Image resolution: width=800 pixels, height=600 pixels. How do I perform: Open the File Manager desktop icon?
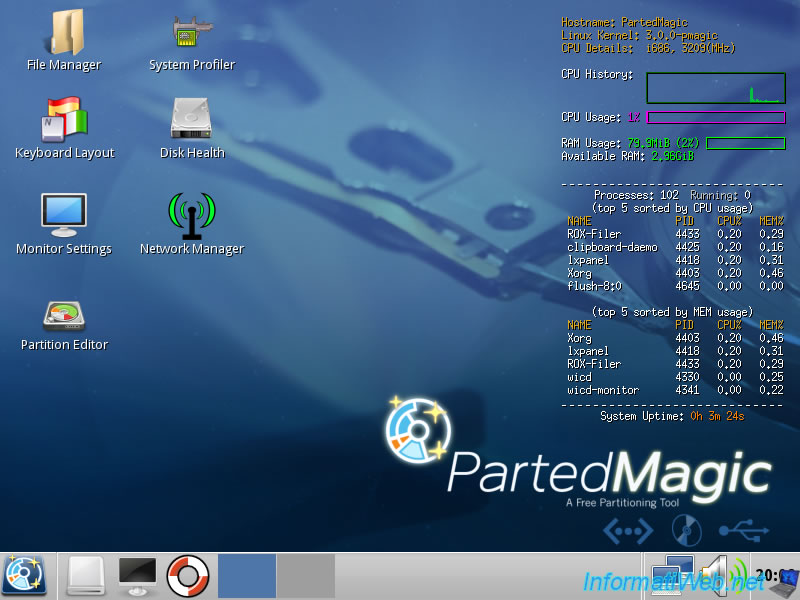[66, 35]
